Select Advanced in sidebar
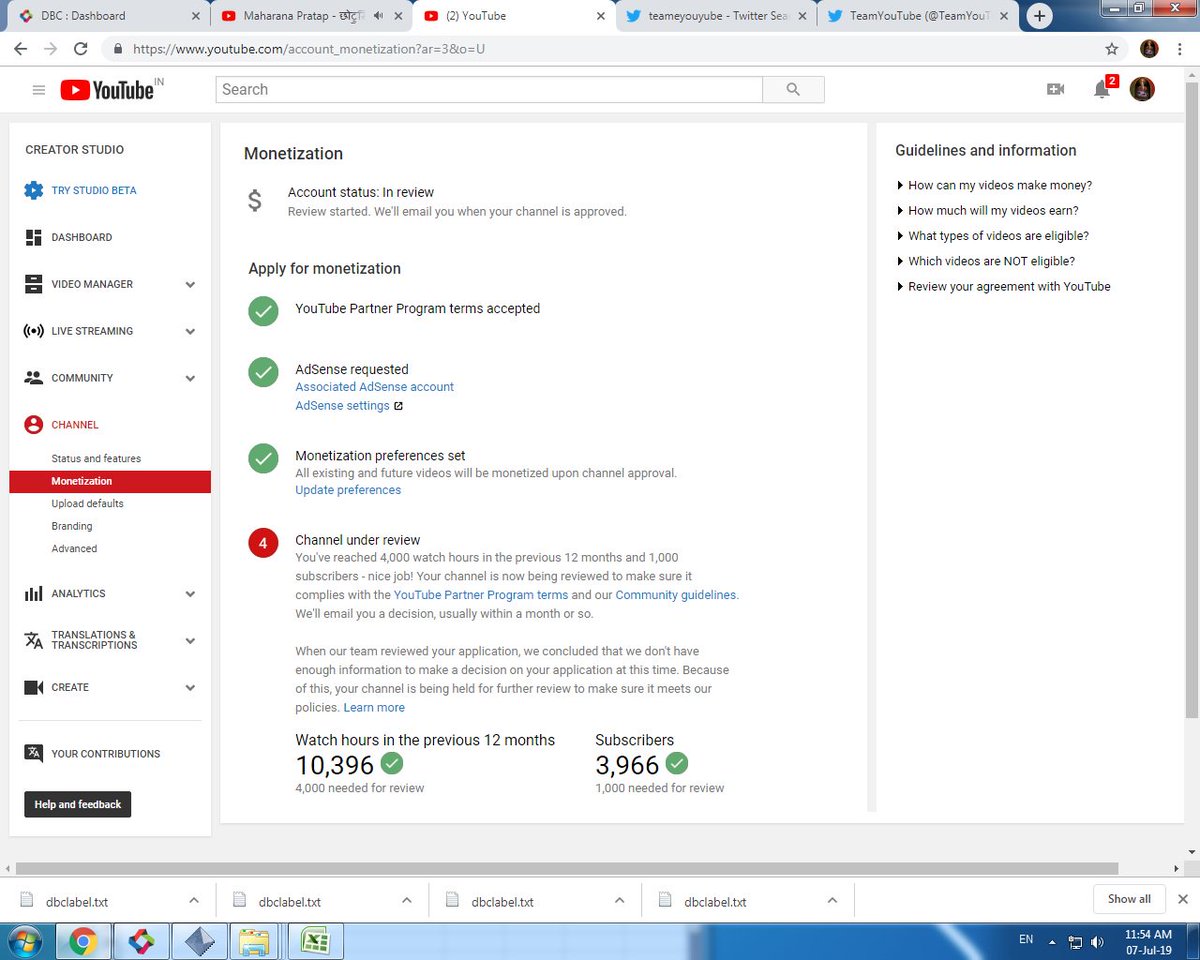The height and width of the screenshot is (960, 1200). (x=74, y=548)
